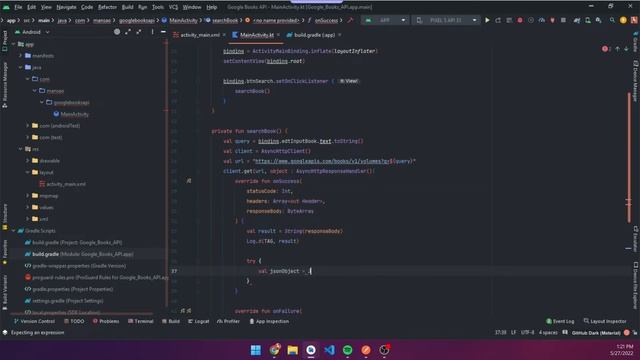The width and height of the screenshot is (640, 360).
Task: Toggle the Resource Manager sidebar tab
Action: (x=4, y=85)
